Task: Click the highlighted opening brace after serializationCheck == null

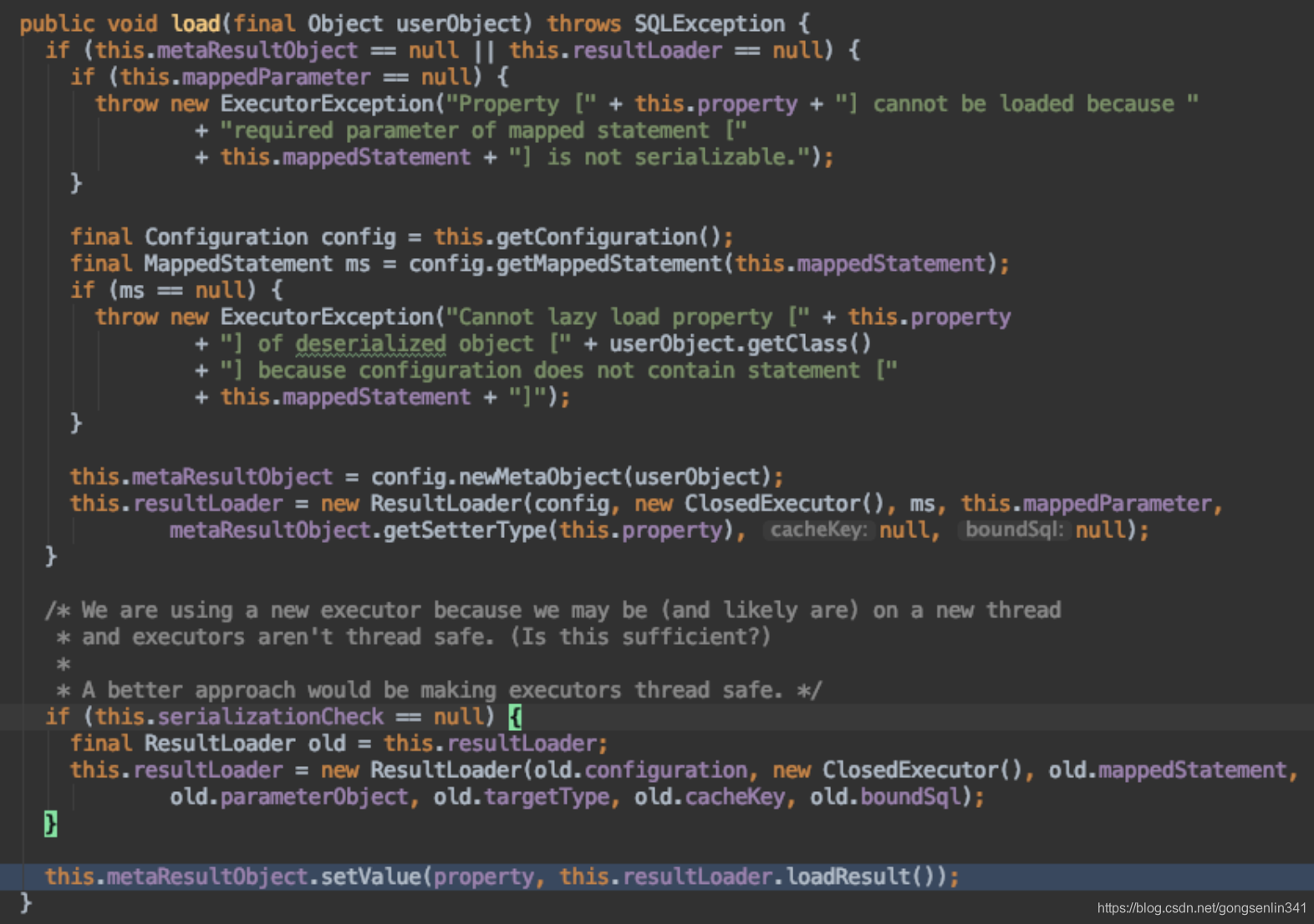Action: (x=515, y=717)
